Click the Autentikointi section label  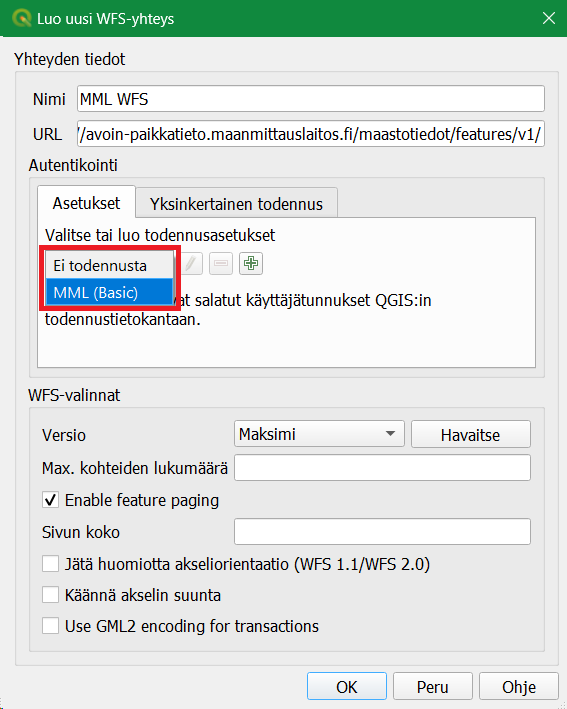pos(73,165)
